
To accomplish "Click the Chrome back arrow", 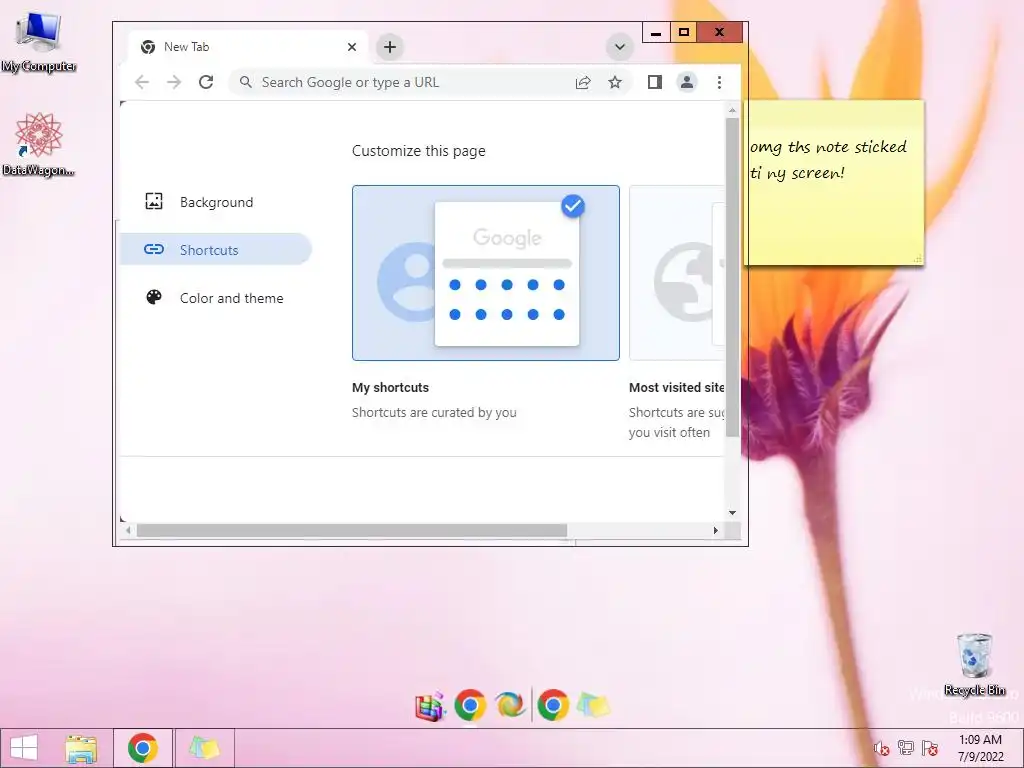I will [x=142, y=82].
